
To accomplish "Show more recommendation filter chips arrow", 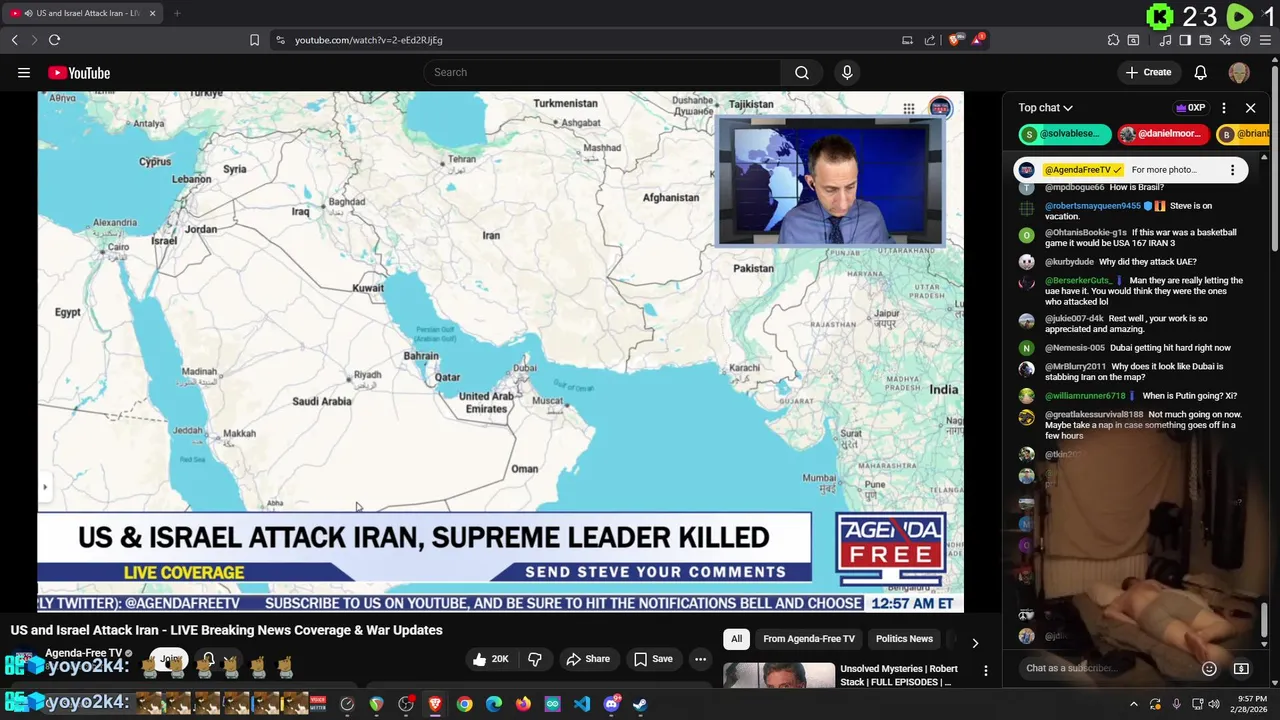I will point(975,643).
